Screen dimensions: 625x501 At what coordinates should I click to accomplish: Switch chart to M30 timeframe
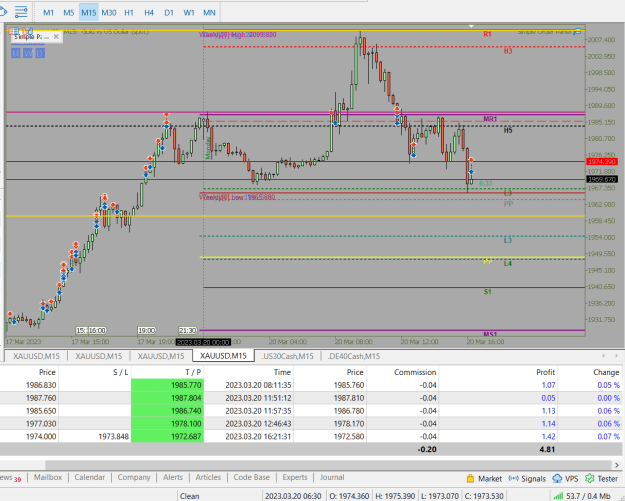109,13
